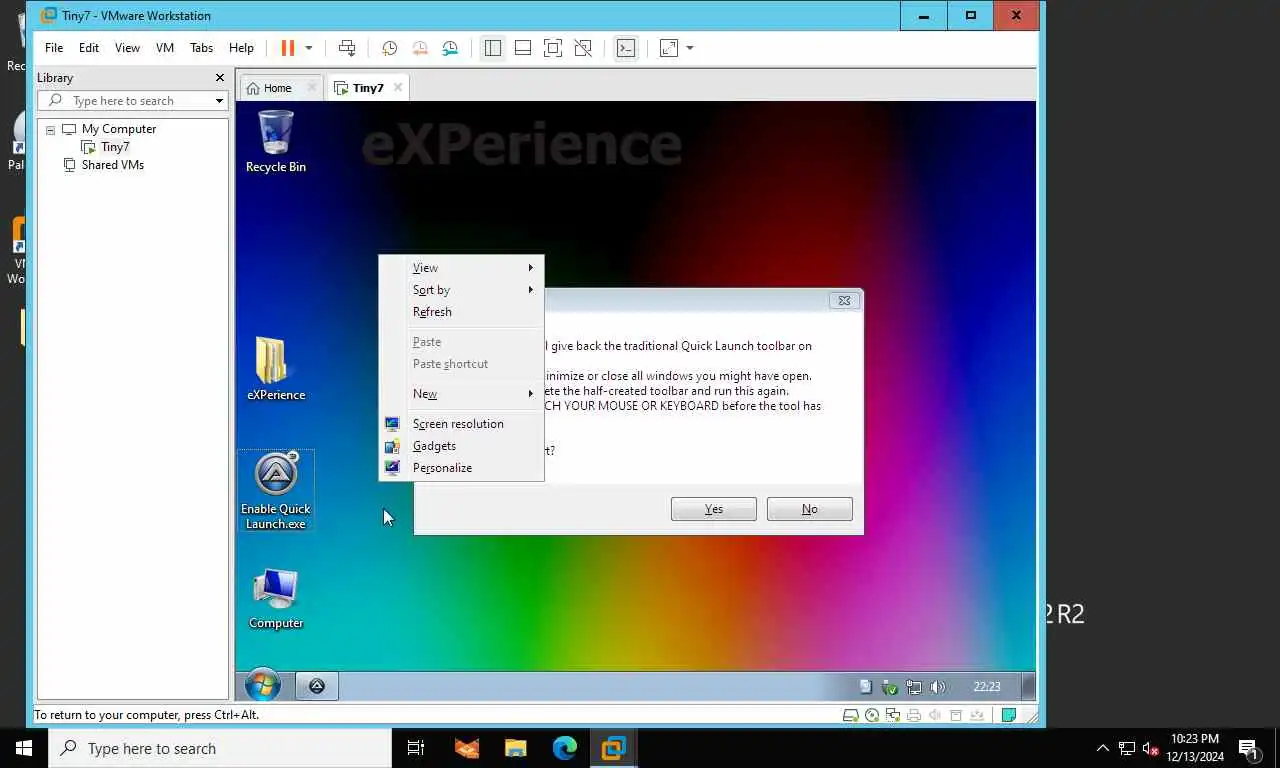Viewport: 1280px width, 768px height.
Task: Click the CD/DVD device status icon
Action: coord(872,715)
